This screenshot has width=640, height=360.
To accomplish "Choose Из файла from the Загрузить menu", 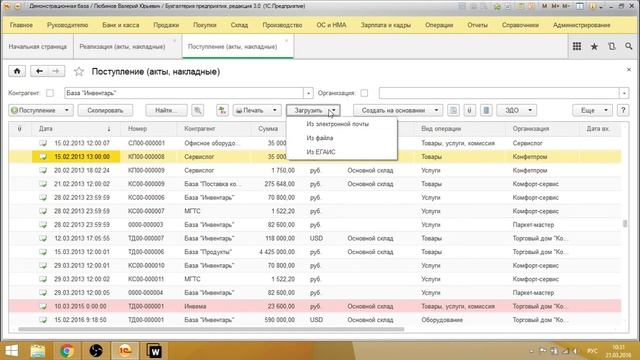I will (x=320, y=138).
